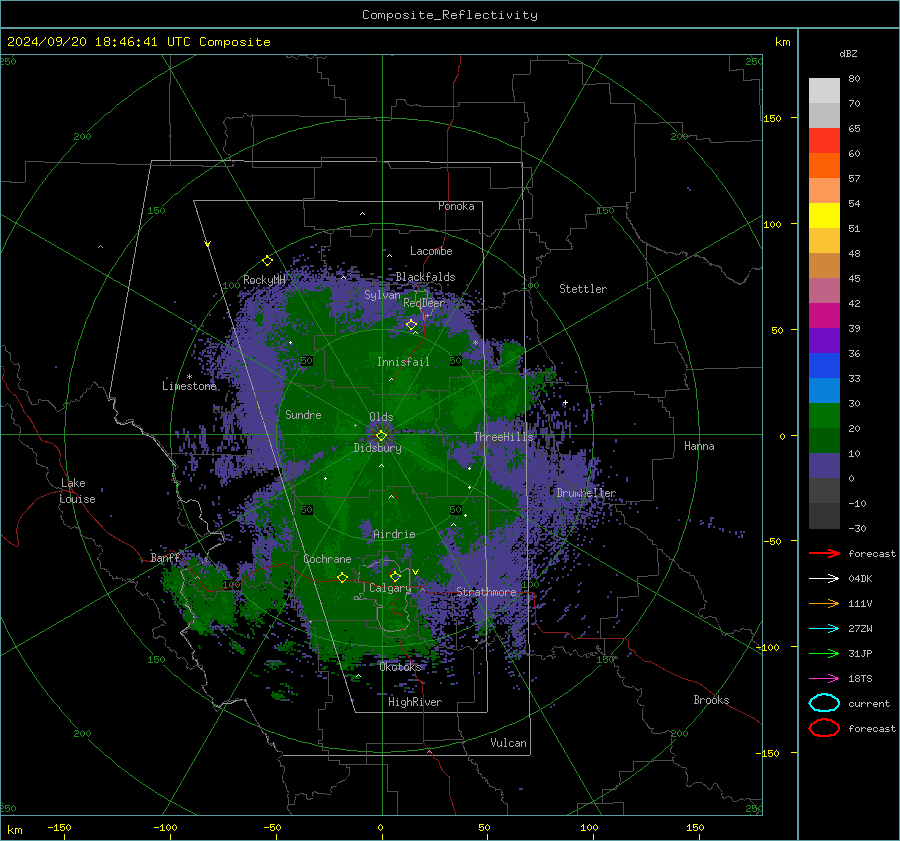The width and height of the screenshot is (900, 841).
Task: Click the ThreeHills city label
Action: [x=503, y=437]
